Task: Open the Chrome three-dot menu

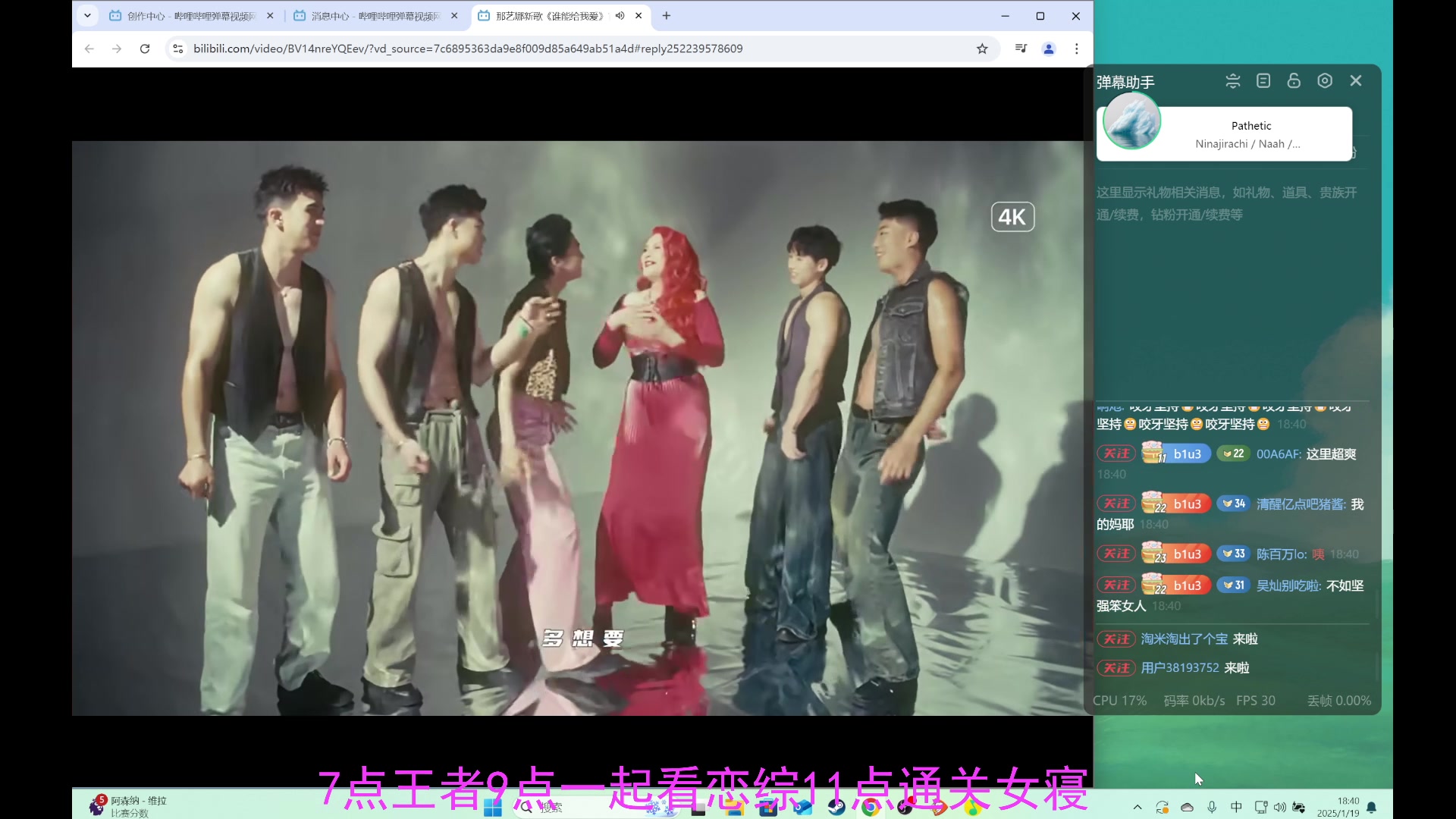Action: pyautogui.click(x=1077, y=49)
